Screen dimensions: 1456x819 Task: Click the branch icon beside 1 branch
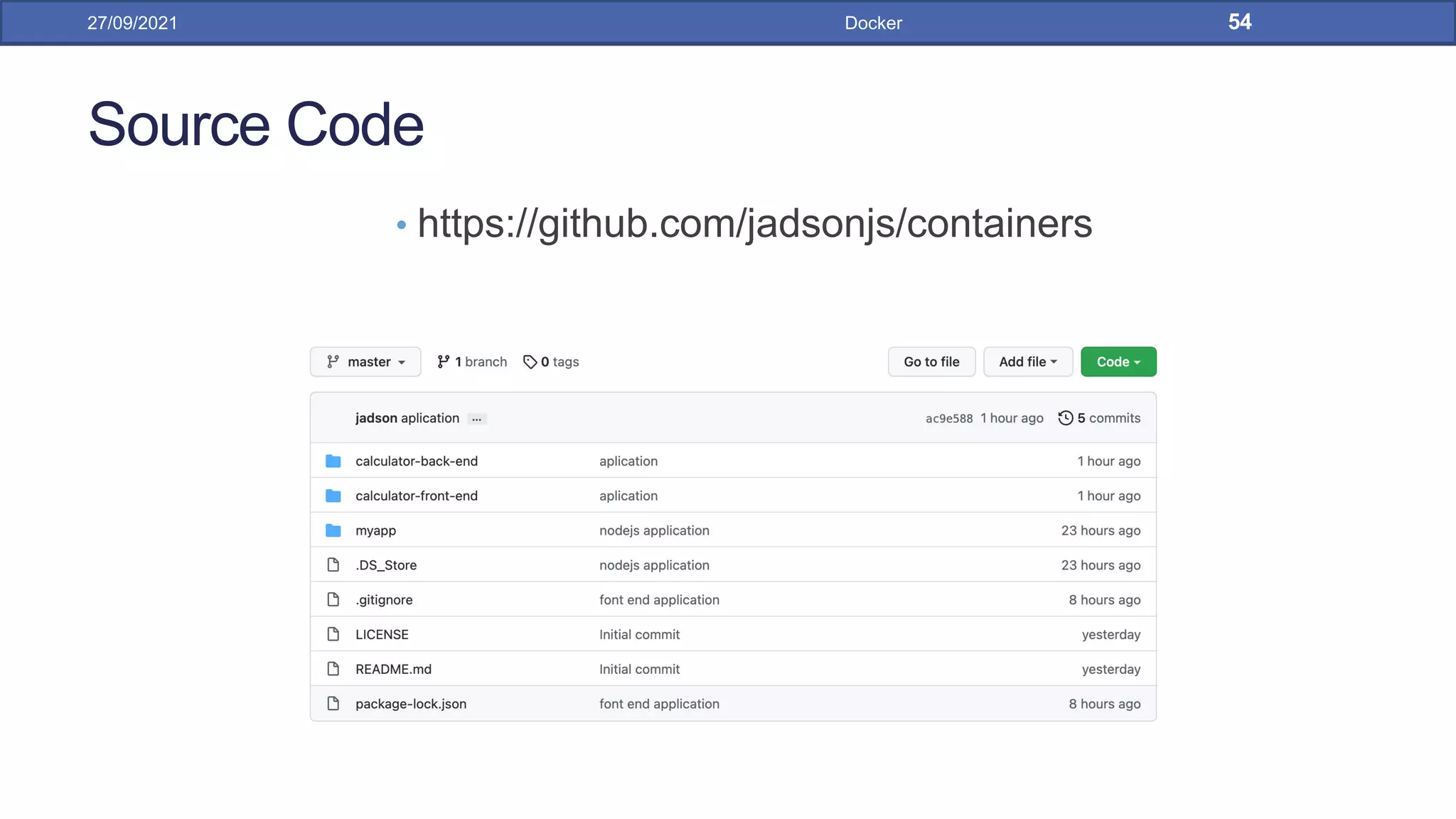444,362
